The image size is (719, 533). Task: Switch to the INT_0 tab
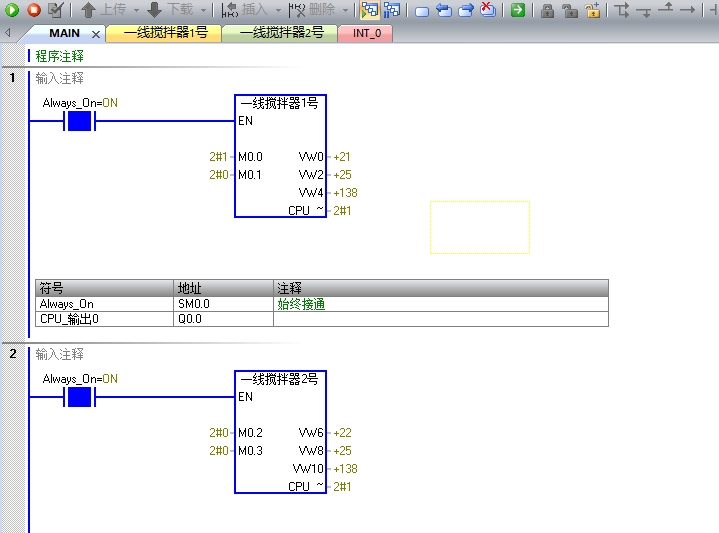point(367,33)
